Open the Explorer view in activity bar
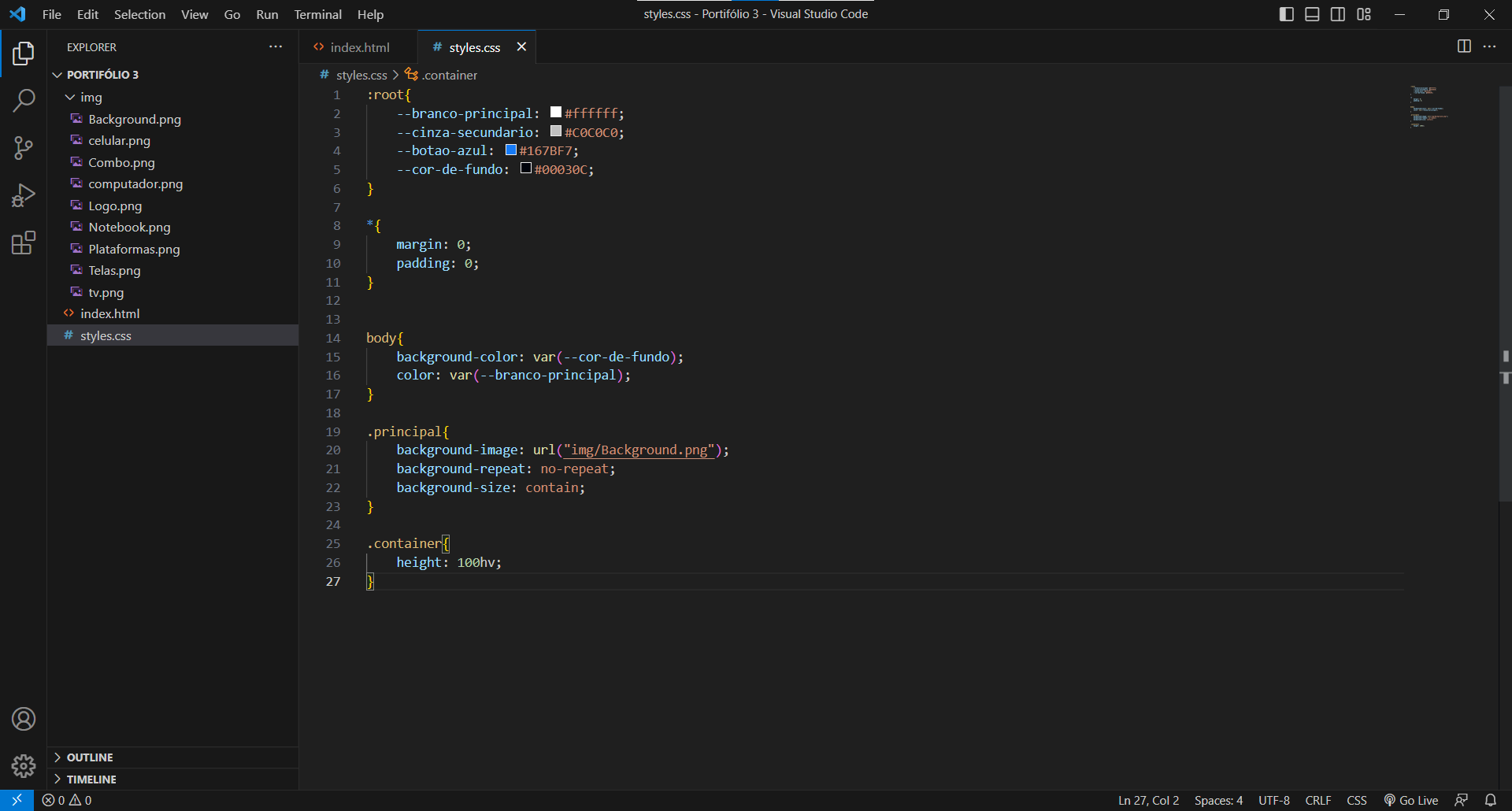The image size is (1512, 811). [24, 54]
